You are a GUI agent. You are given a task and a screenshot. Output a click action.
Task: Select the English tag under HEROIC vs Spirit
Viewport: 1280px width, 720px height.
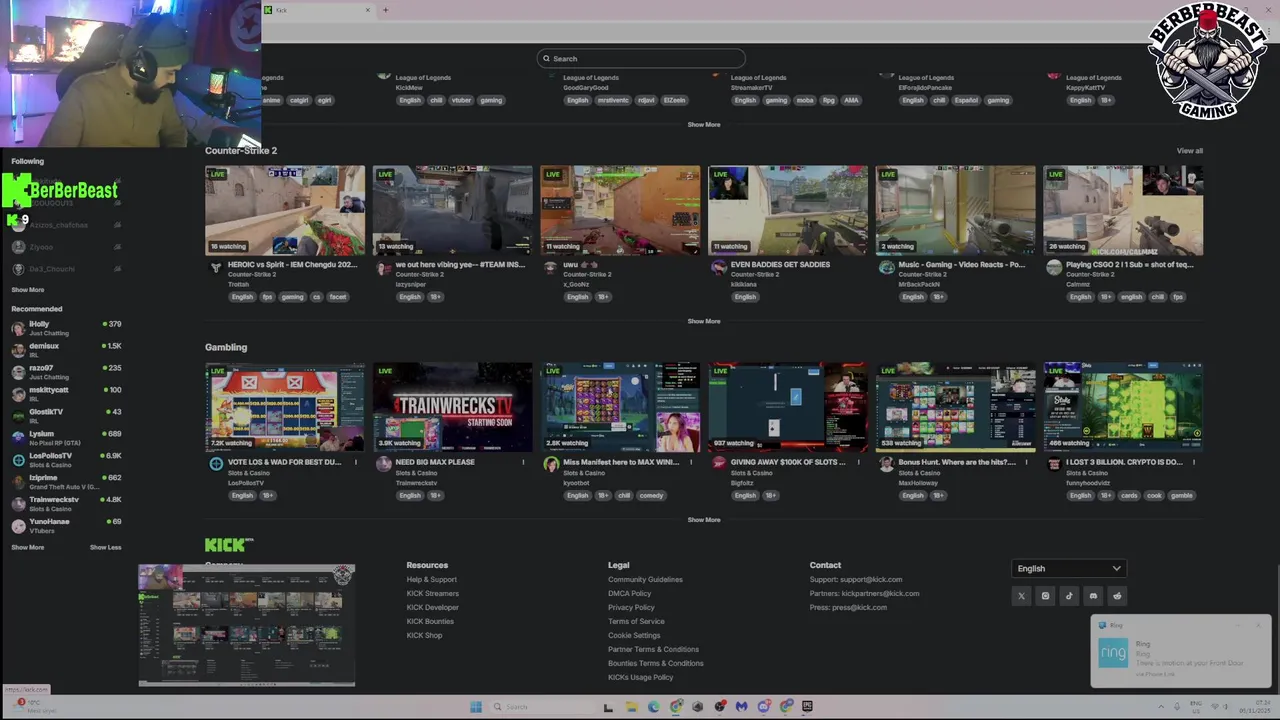(x=242, y=297)
